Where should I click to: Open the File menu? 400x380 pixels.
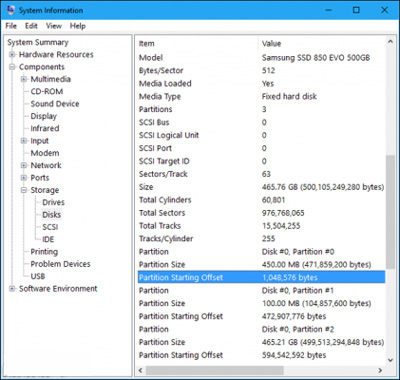point(11,26)
